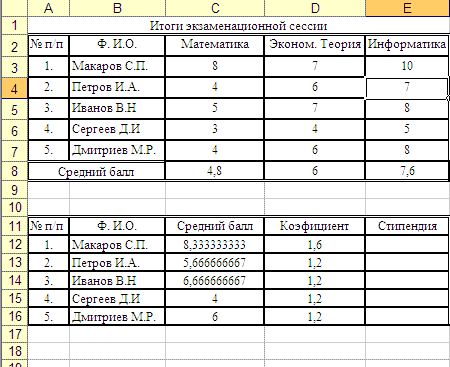Select column C header
Viewport: 450px width, 367px height.
click(215, 8)
